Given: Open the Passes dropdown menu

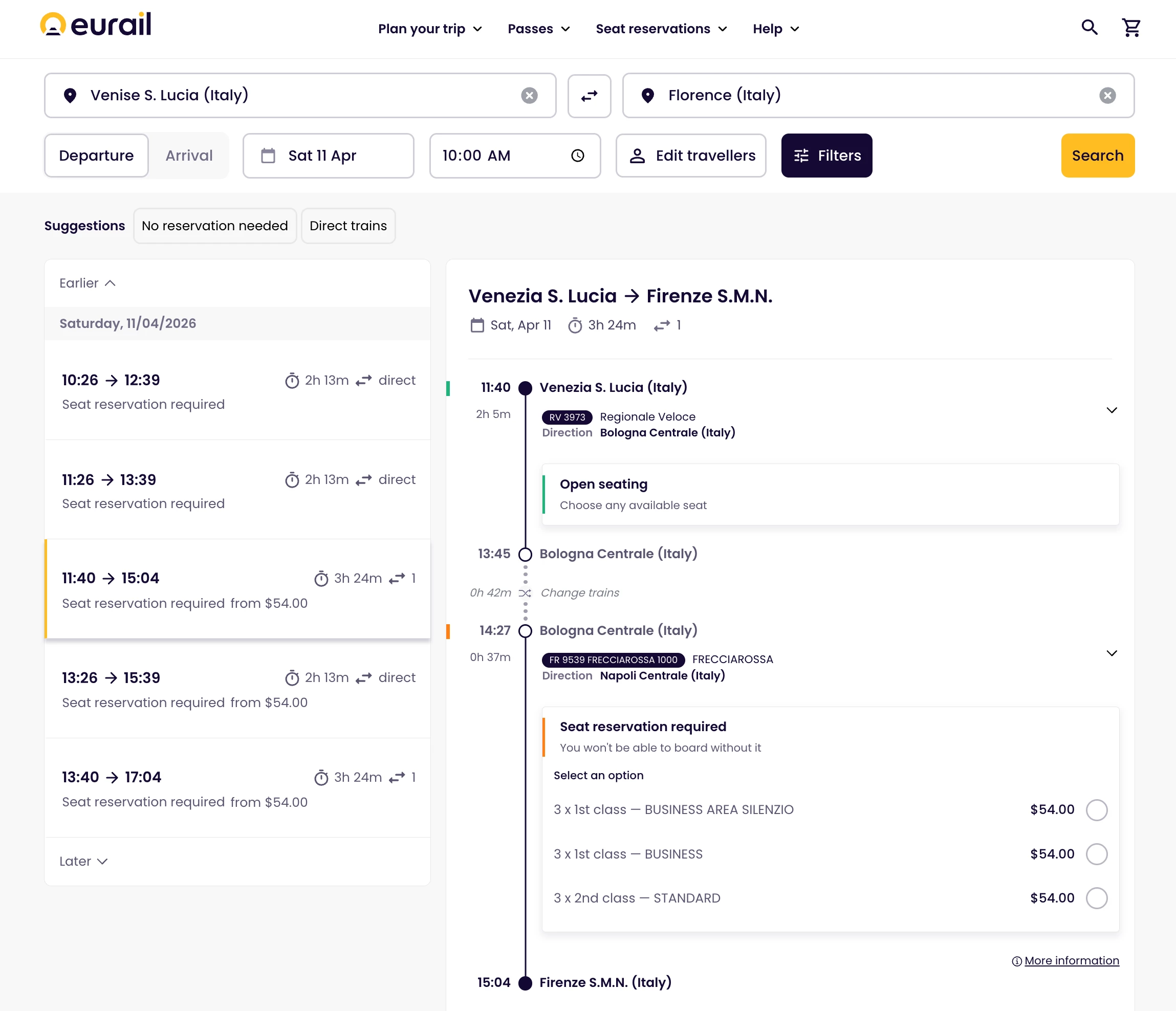Looking at the screenshot, I should coord(538,29).
